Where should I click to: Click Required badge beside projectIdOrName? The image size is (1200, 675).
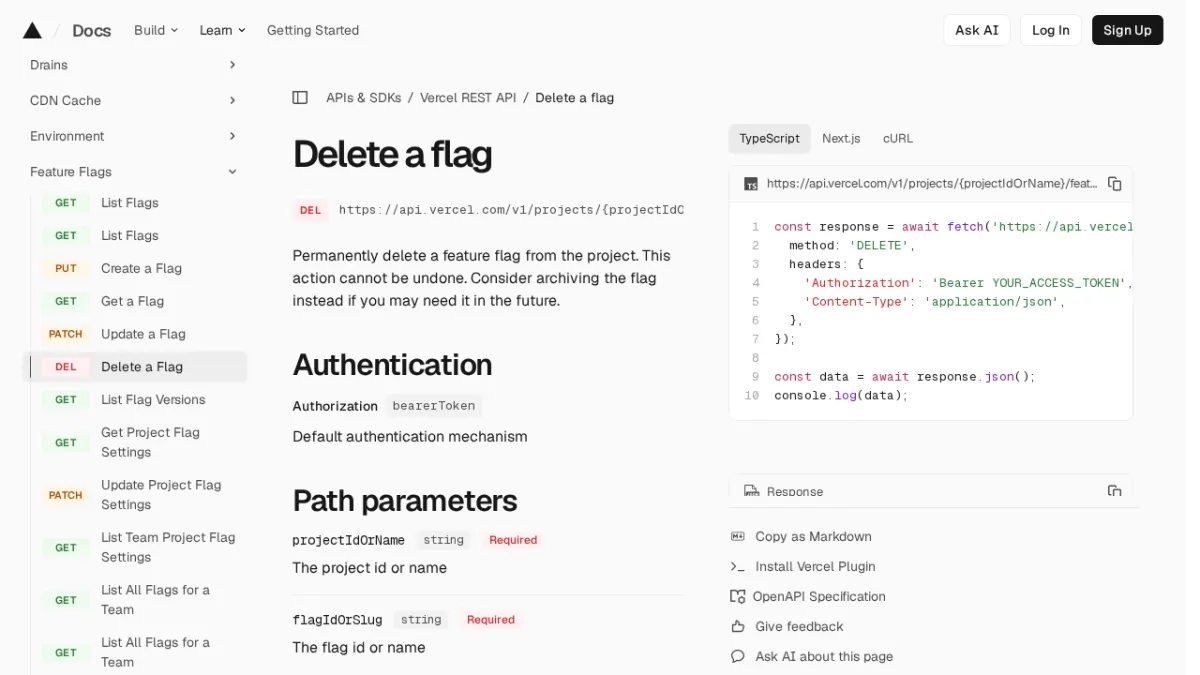[x=513, y=540]
